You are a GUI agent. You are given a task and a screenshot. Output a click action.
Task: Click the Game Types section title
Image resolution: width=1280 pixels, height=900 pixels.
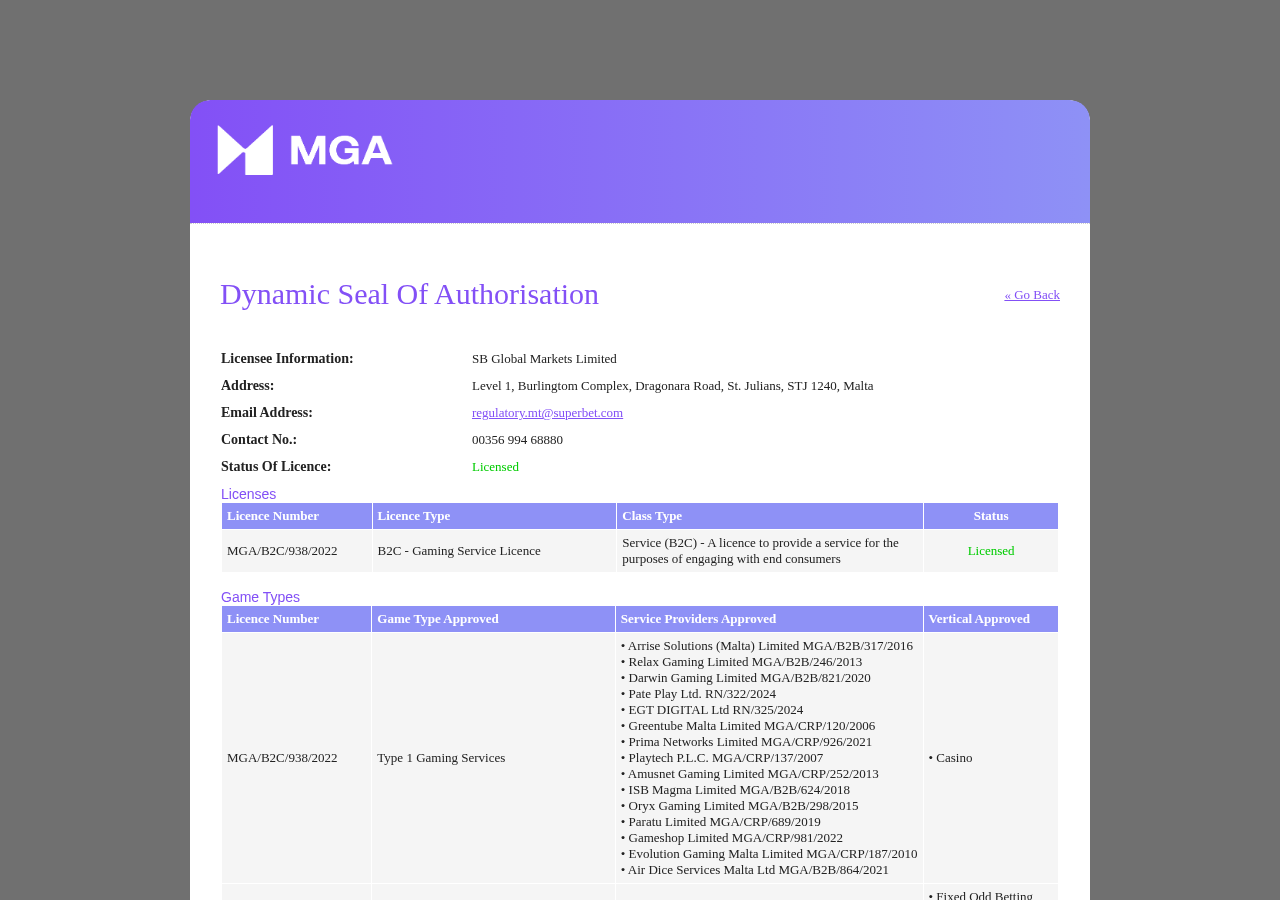click(x=260, y=597)
